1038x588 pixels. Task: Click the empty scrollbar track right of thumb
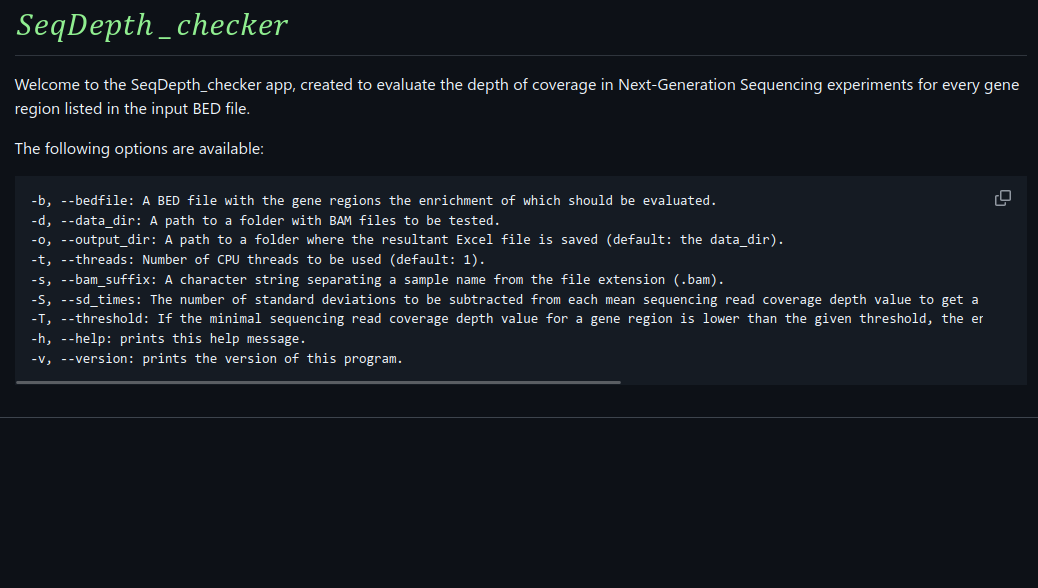[820, 382]
